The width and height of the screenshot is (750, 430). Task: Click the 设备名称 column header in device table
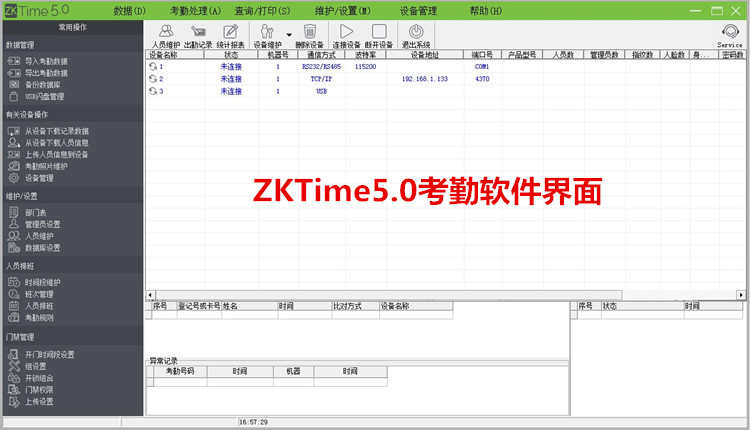[175, 55]
